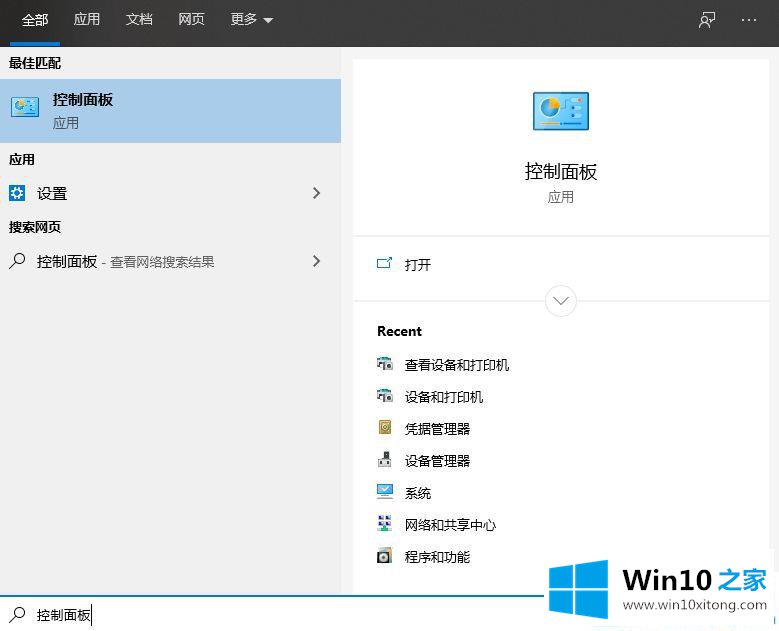The image size is (779, 631).
Task: Open the 更多 dropdown menu
Action: 251,19
